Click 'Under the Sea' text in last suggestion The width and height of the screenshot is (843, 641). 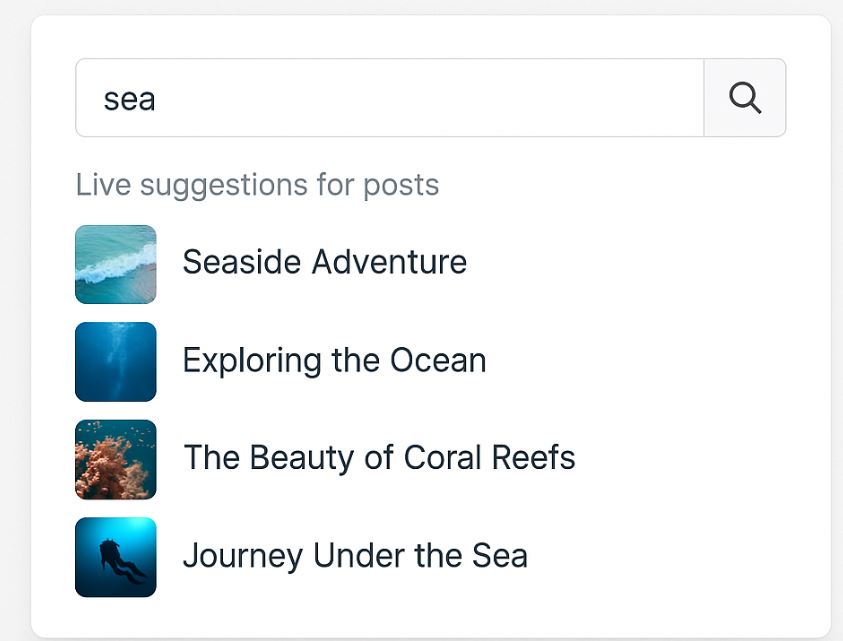(420, 556)
